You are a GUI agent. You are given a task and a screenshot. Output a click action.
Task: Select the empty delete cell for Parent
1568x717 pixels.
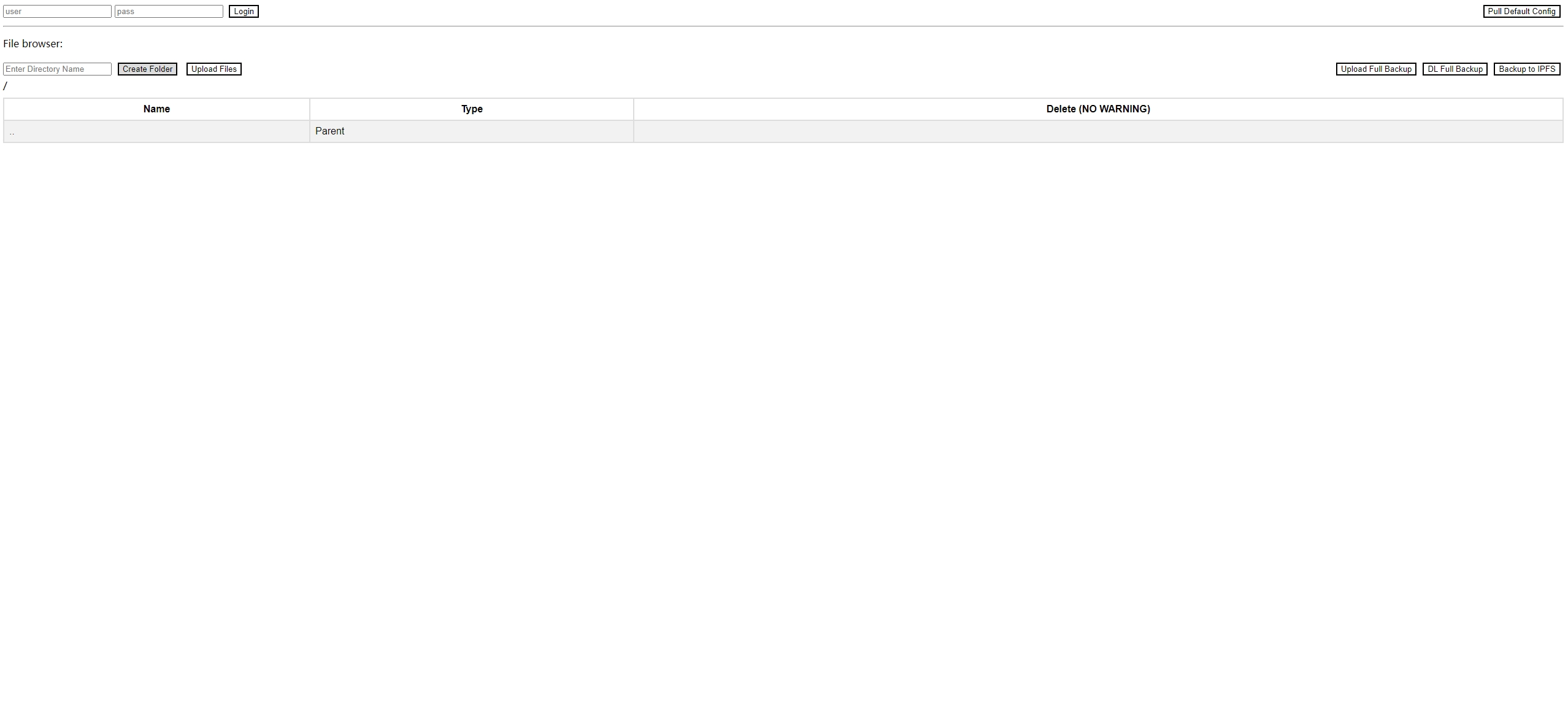pos(1097,131)
